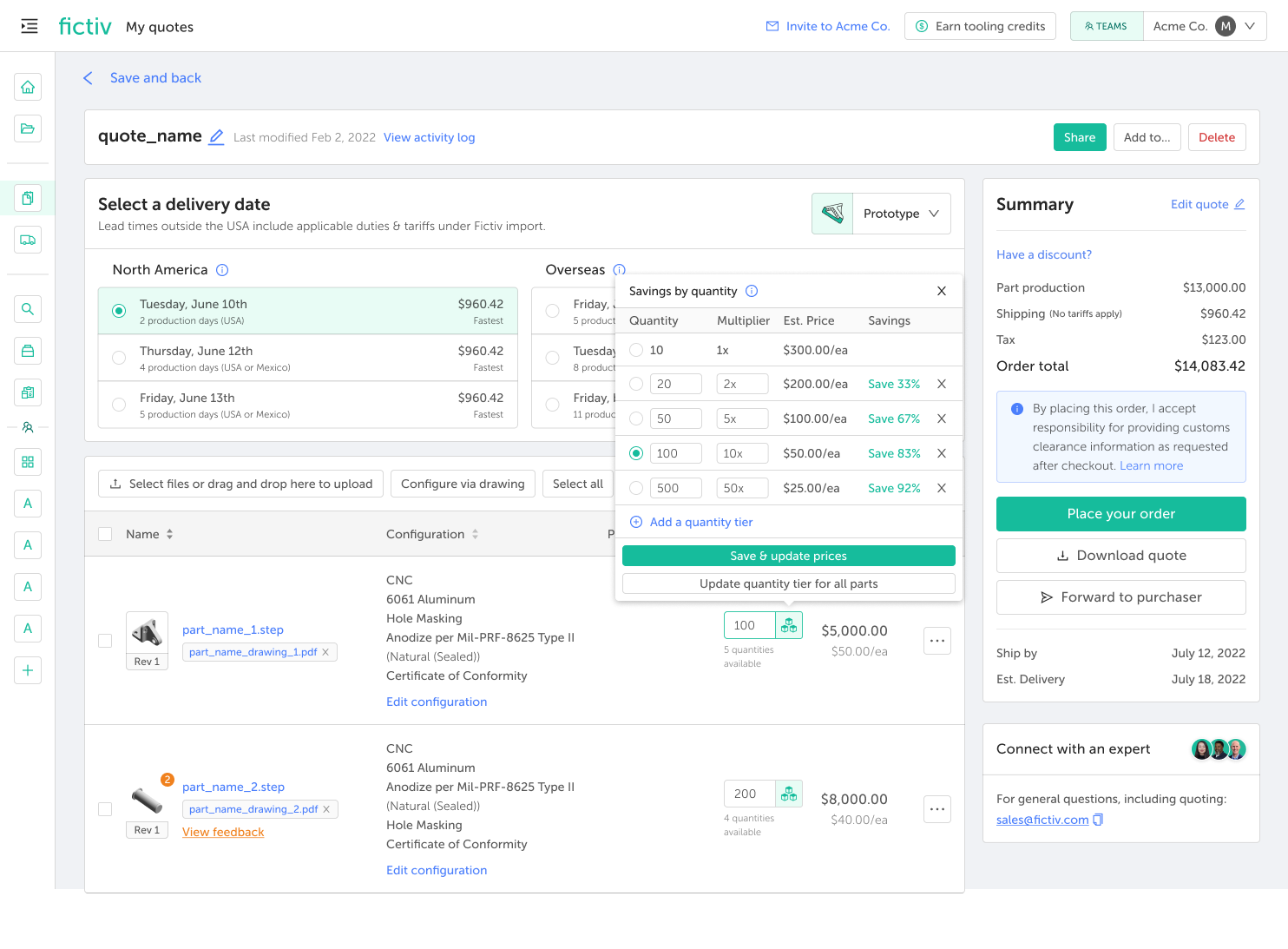Image resolution: width=1288 pixels, height=949 pixels.
Task: Open View feedback link for part_name_2
Action: (223, 832)
